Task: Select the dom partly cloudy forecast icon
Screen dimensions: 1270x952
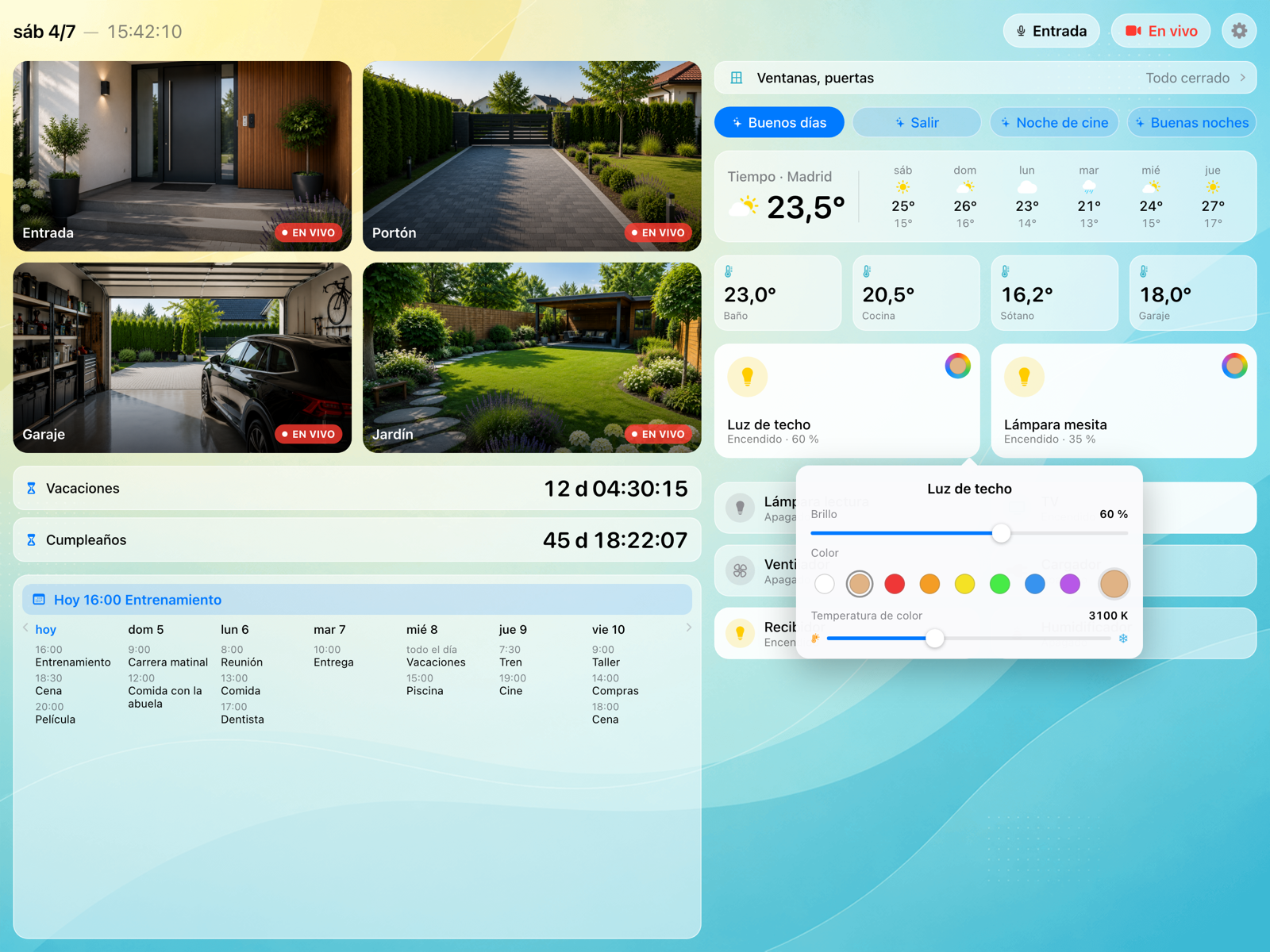Action: 965,187
